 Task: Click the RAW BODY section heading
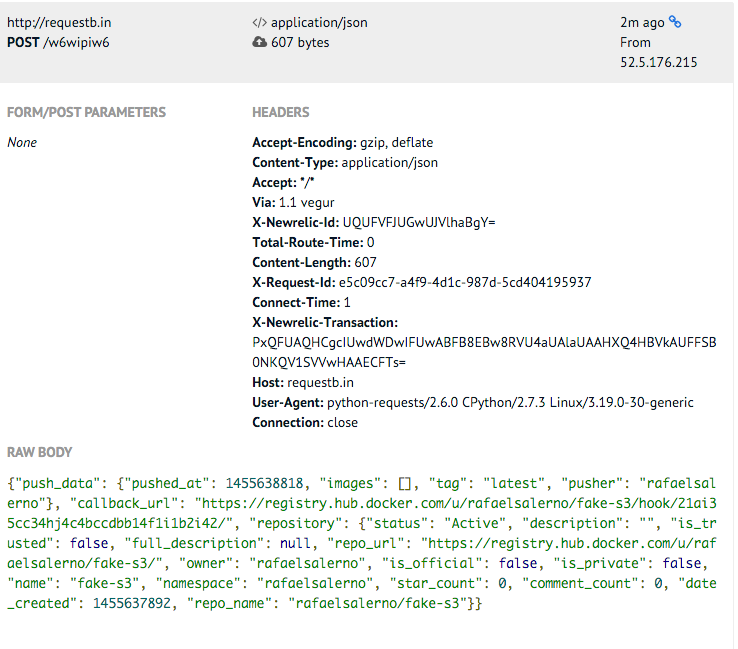tap(39, 452)
